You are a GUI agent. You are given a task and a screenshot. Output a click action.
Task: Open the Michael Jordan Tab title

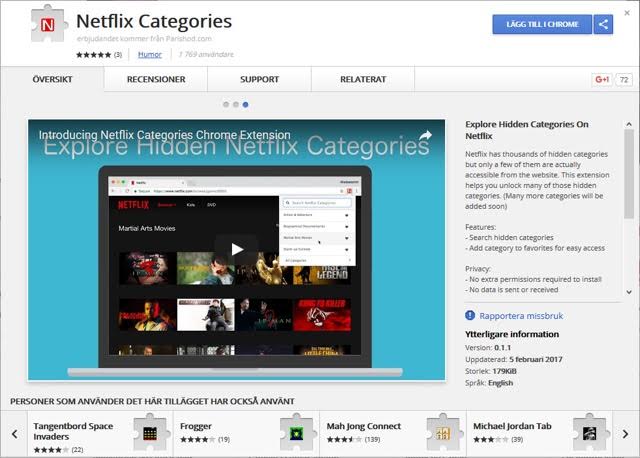(512, 426)
